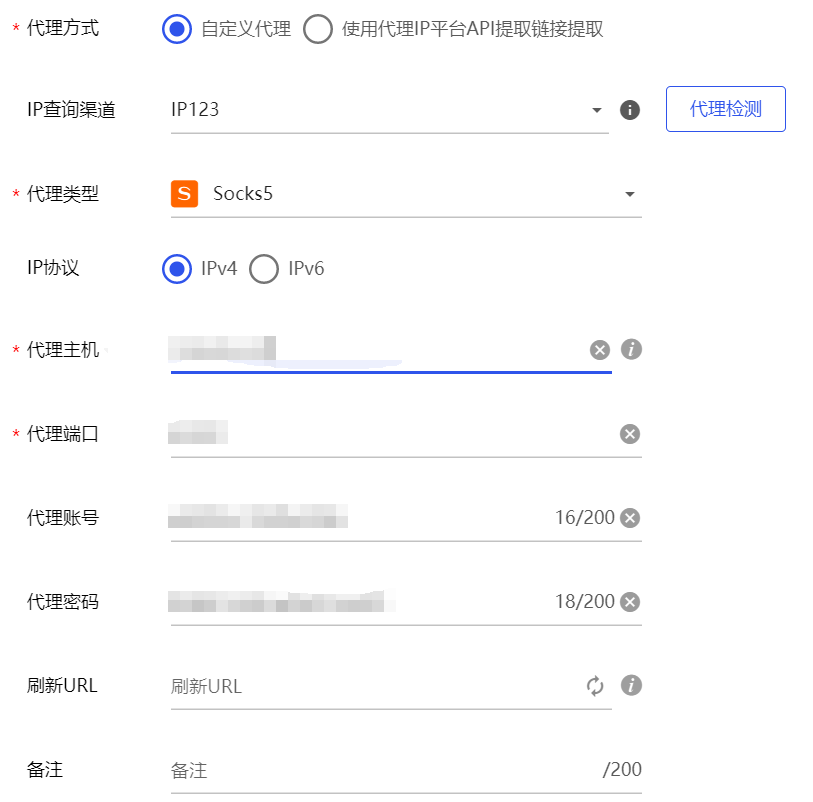Switch to 使用代理IP平台API提取链接提取 mode
Image resolution: width=813 pixels, height=802 pixels.
click(318, 29)
